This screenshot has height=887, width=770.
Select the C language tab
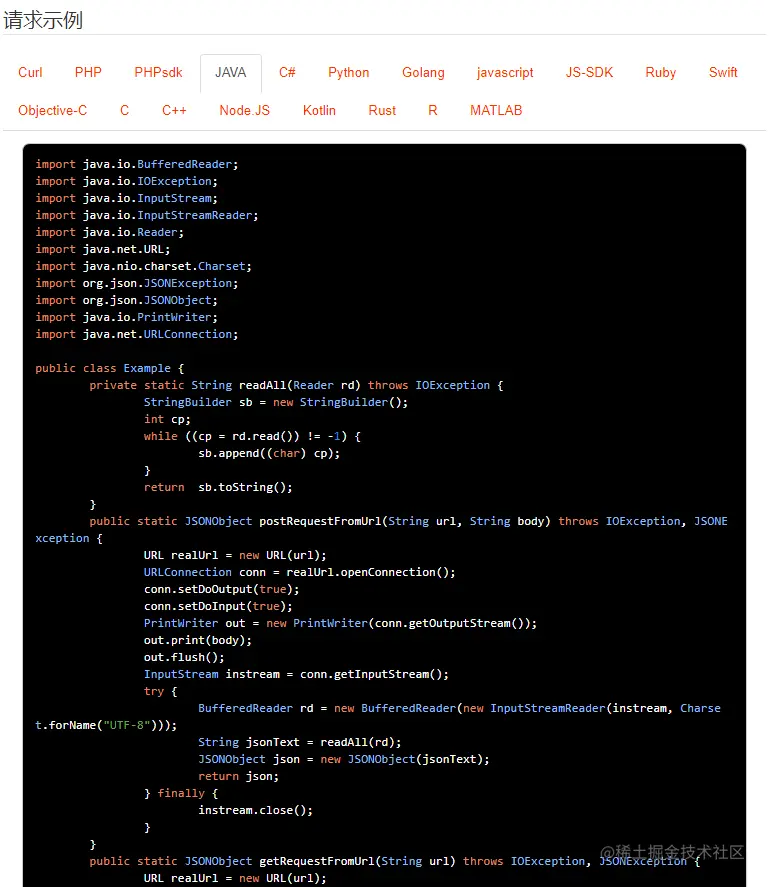coord(124,110)
